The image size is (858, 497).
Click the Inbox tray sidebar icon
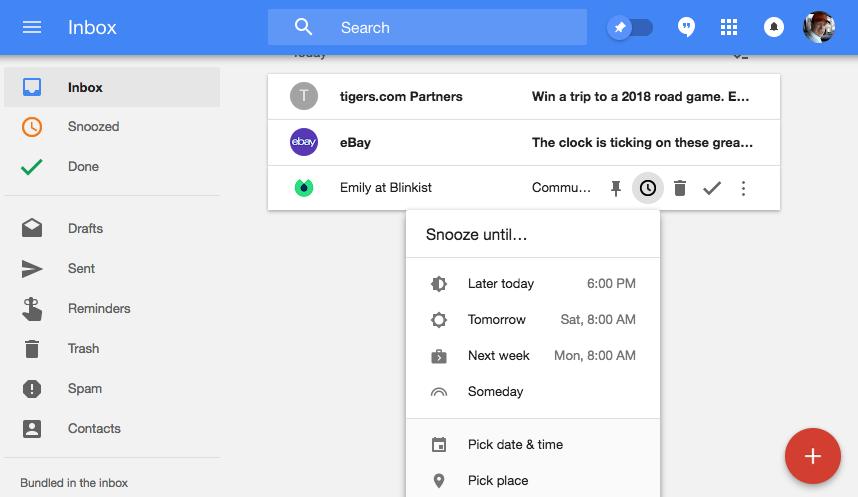tap(32, 87)
